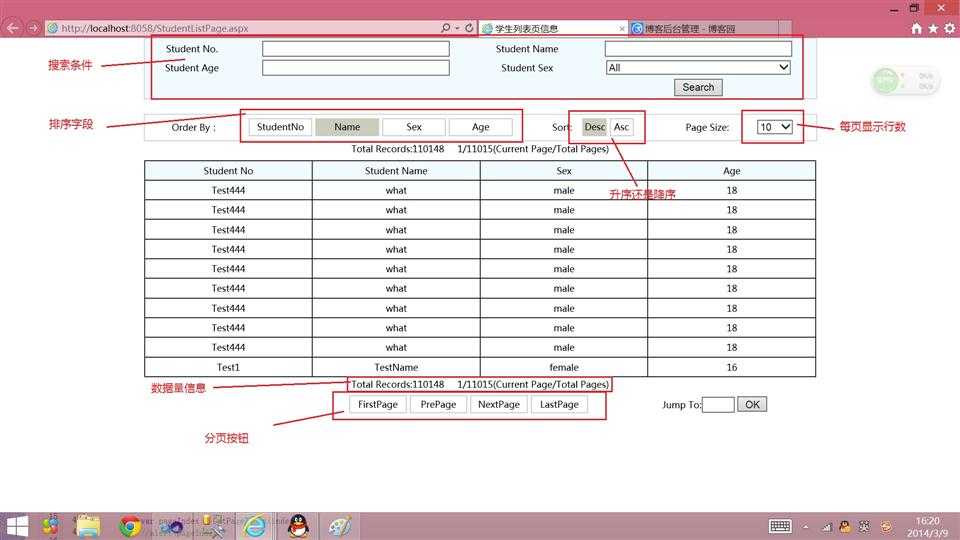Screen dimensions: 960x540
Task: Focus the Student Name input field
Action: [x=698, y=48]
